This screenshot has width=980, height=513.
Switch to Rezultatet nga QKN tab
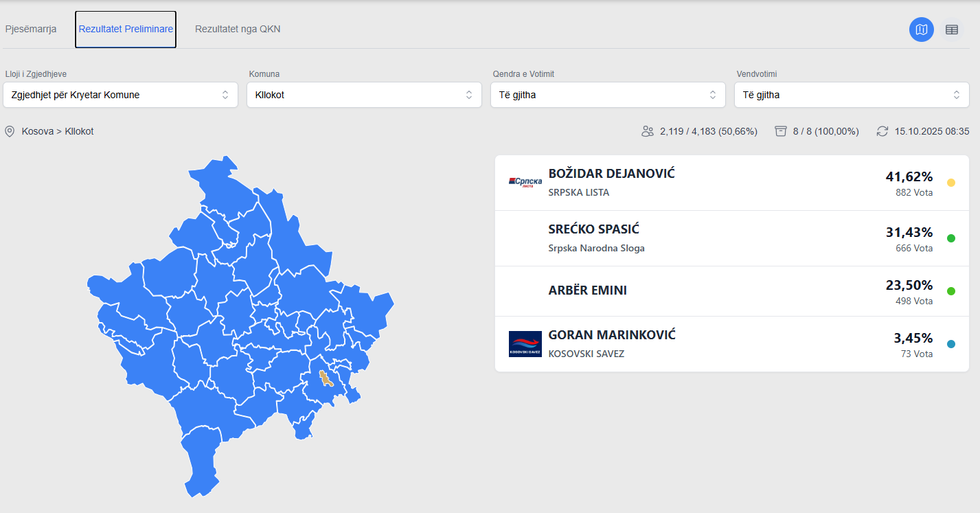coord(238,30)
